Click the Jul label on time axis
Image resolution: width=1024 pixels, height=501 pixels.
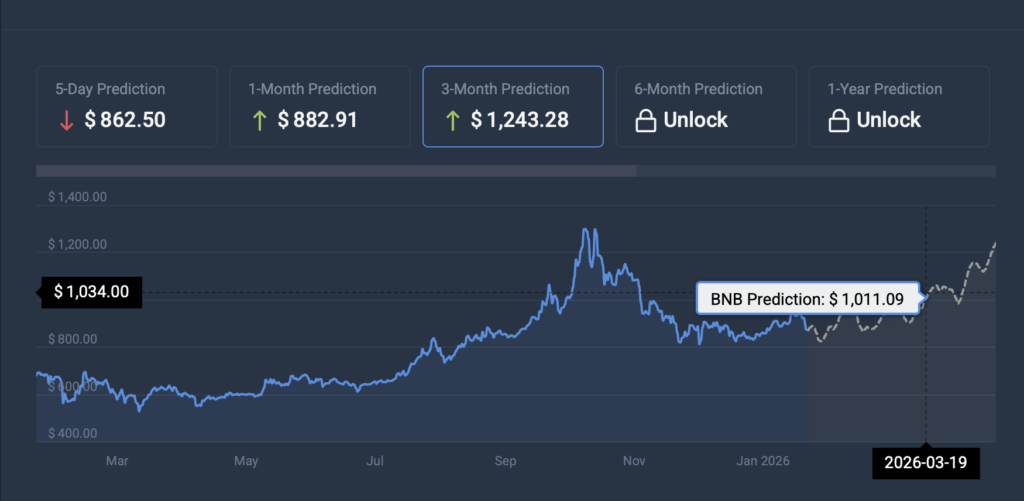coord(375,461)
